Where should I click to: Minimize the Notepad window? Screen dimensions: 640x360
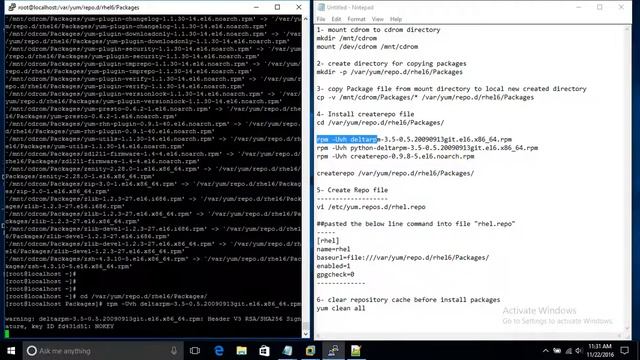[x=578, y=7]
